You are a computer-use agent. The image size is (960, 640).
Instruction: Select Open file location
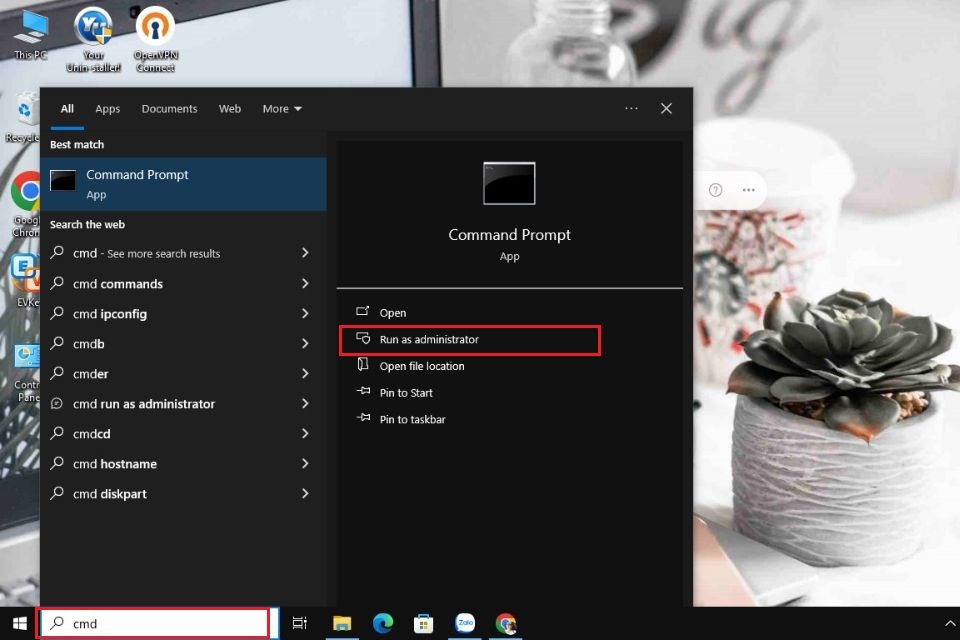pos(422,366)
